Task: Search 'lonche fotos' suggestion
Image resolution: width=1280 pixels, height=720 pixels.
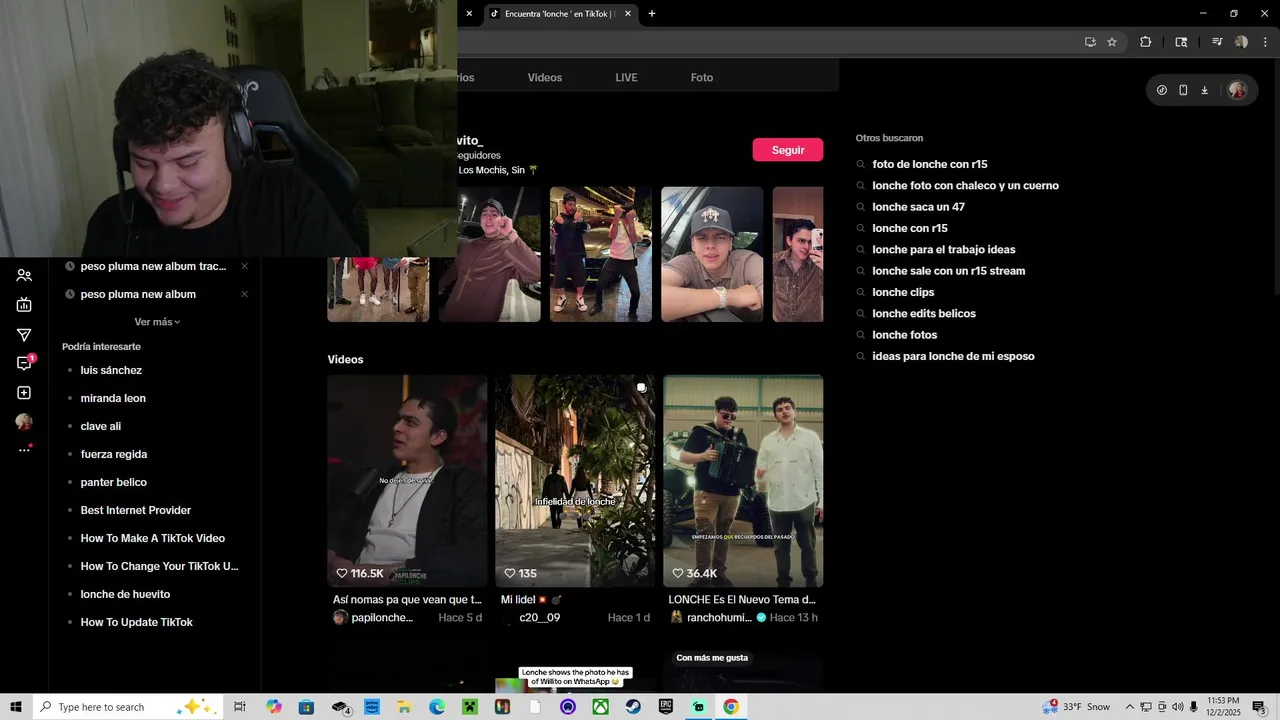Action: 905,335
